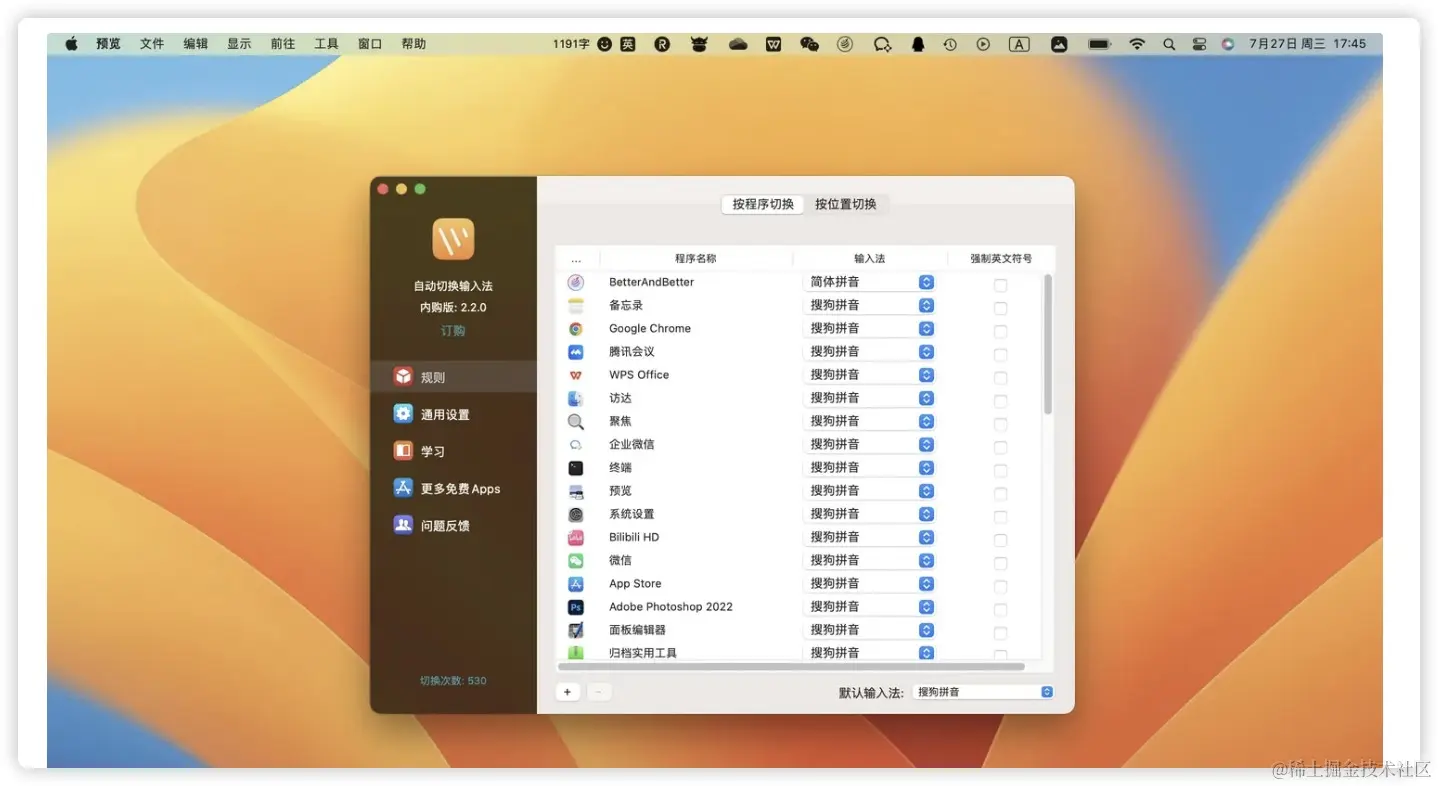Open the 显示 menu
Image resolution: width=1438 pixels, height=786 pixels.
[x=239, y=44]
